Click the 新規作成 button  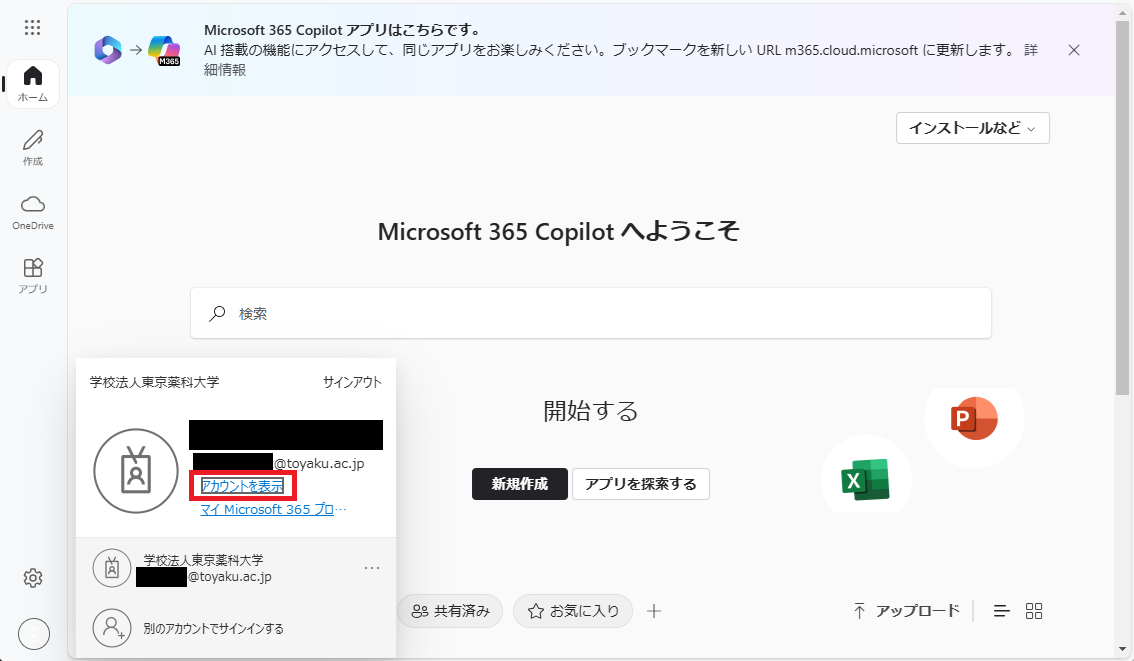click(x=519, y=483)
